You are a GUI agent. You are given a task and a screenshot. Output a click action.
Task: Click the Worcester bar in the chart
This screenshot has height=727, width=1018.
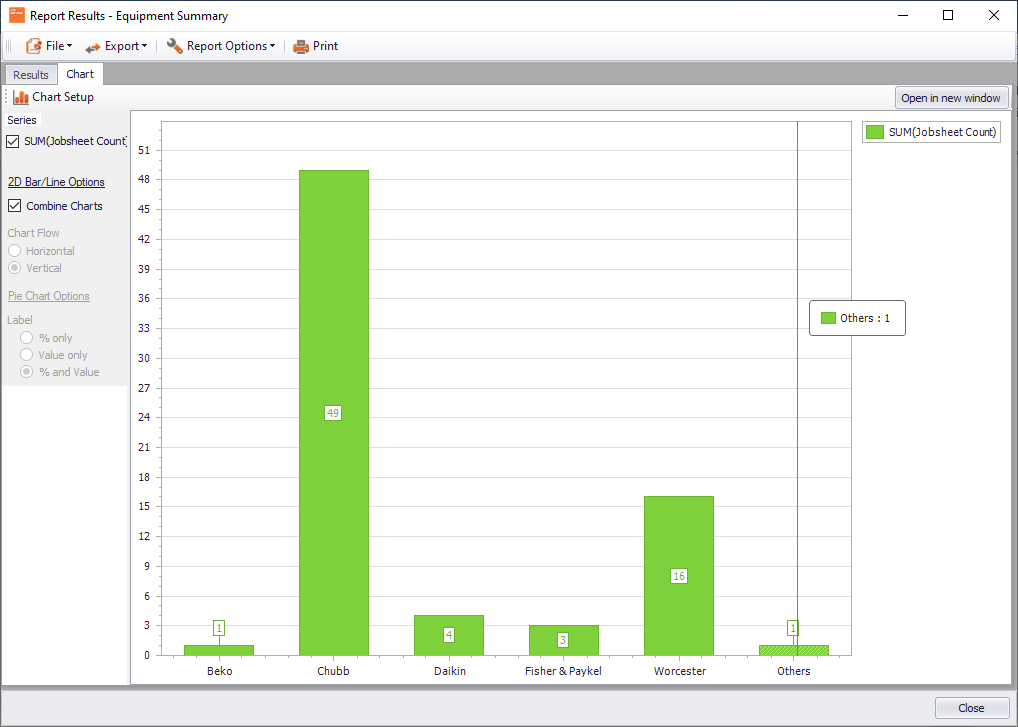click(x=679, y=576)
